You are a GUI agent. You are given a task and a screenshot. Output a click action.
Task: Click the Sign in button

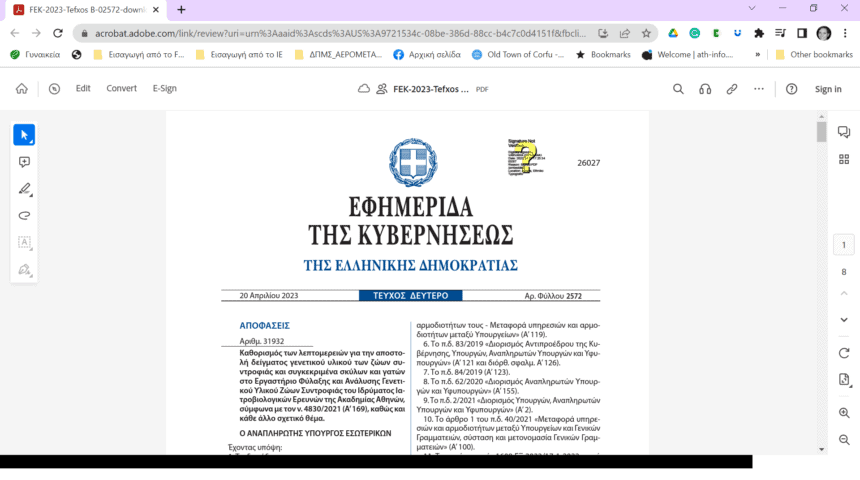pos(828,89)
